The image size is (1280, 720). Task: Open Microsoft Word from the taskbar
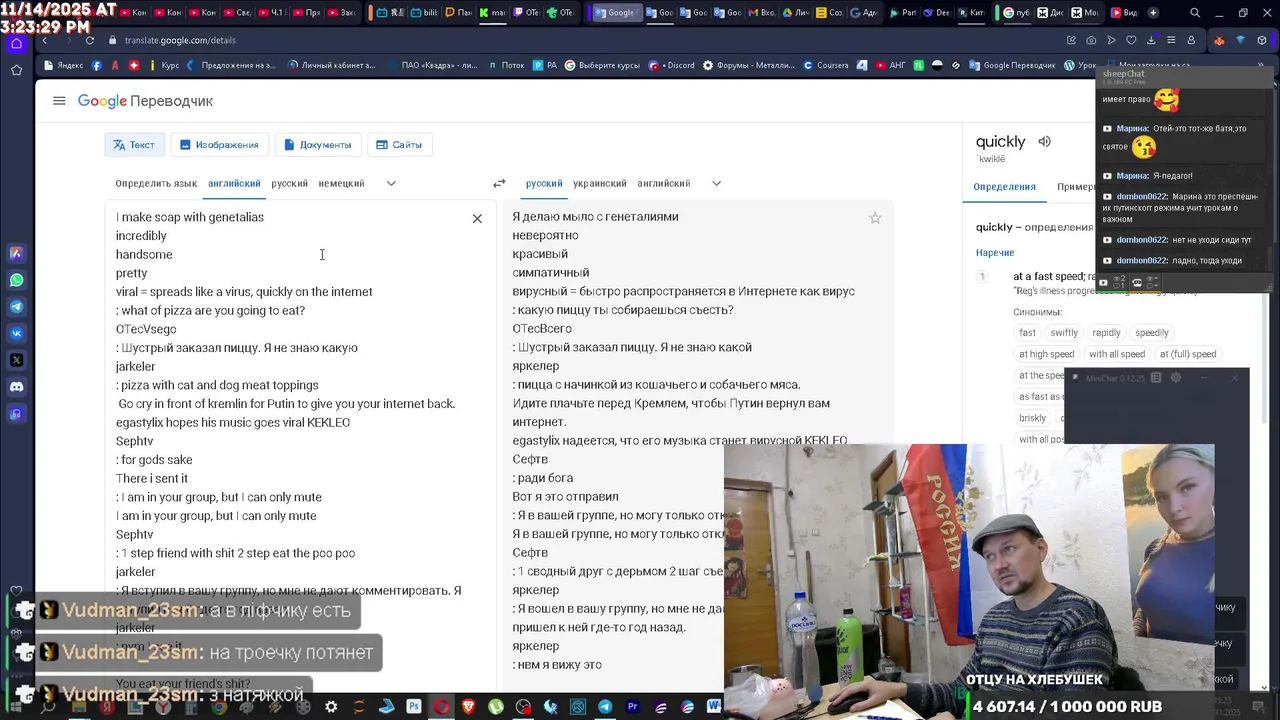(713, 707)
